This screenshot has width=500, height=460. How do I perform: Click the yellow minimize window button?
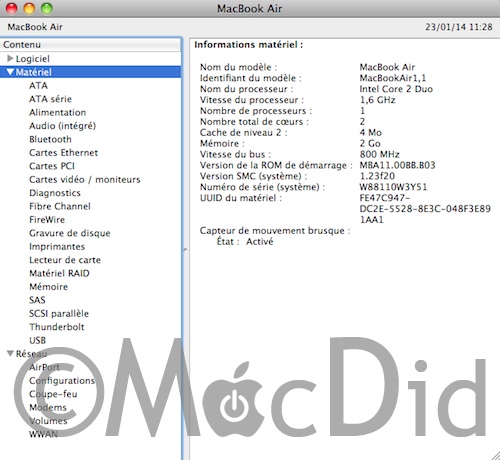29,8
